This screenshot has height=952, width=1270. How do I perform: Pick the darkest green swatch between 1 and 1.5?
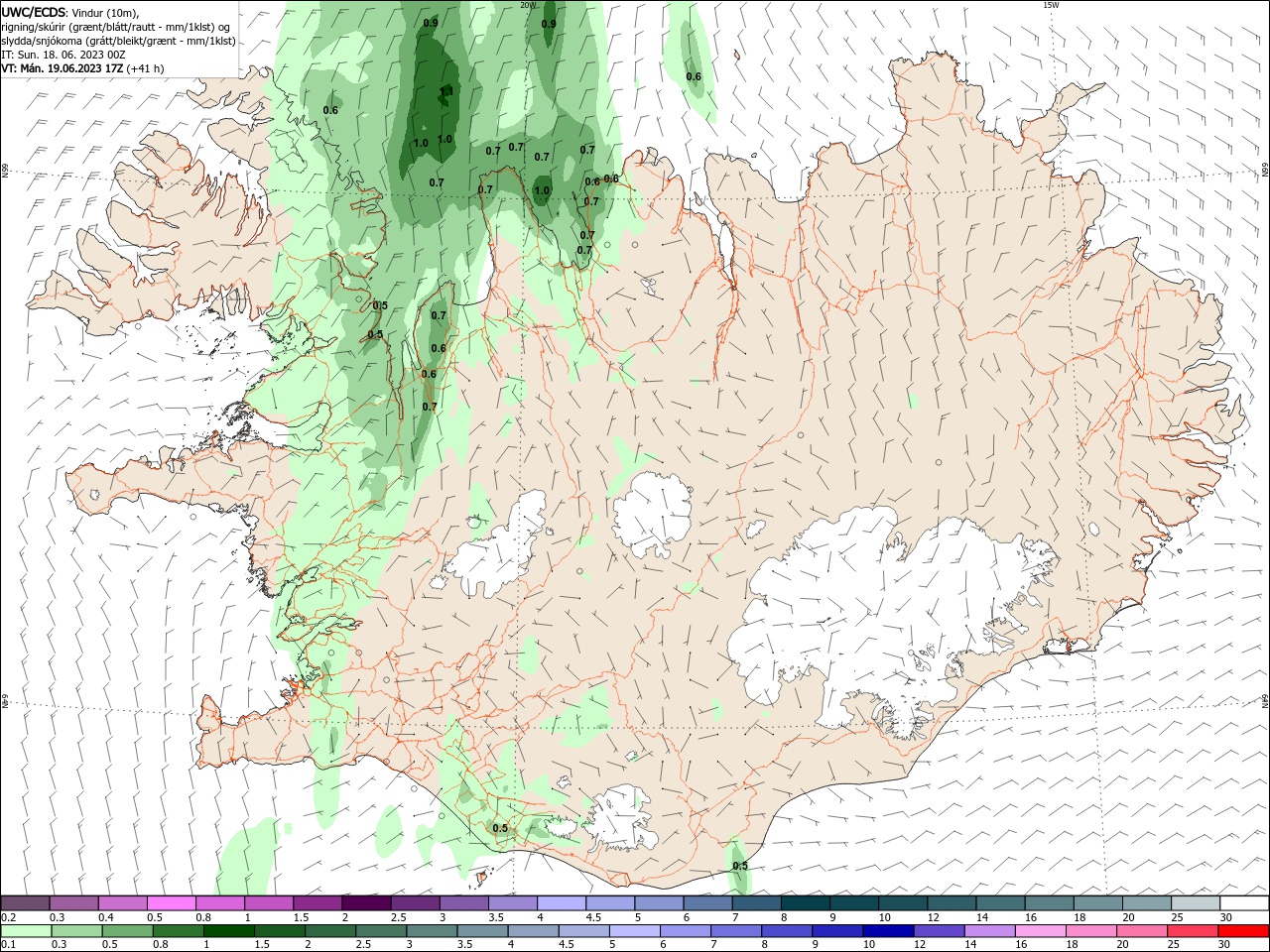point(228,931)
